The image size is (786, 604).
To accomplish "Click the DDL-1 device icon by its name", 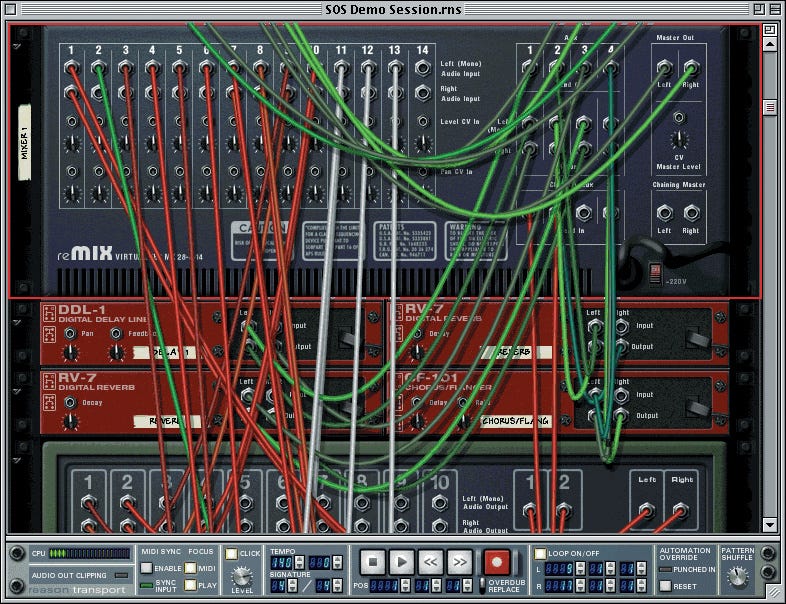I will 49,313.
